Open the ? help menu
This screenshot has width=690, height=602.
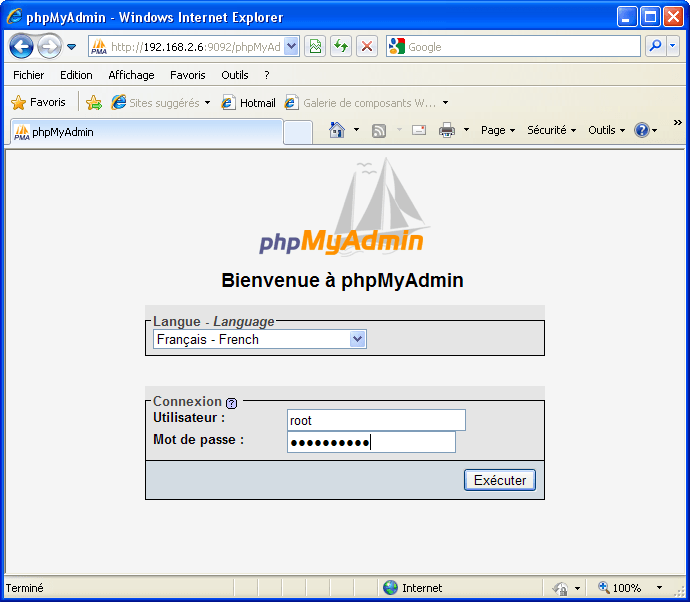pyautogui.click(x=267, y=75)
